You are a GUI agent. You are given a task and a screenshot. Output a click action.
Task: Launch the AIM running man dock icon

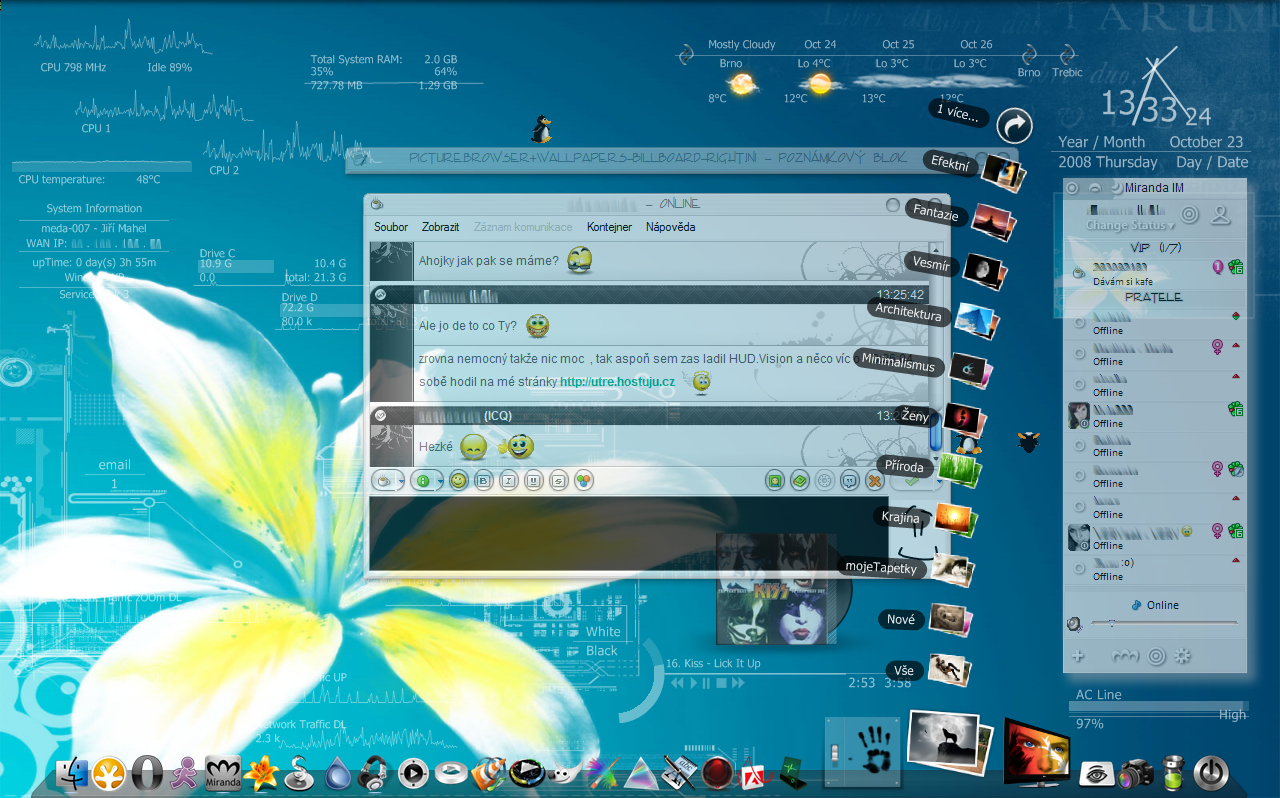click(184, 773)
